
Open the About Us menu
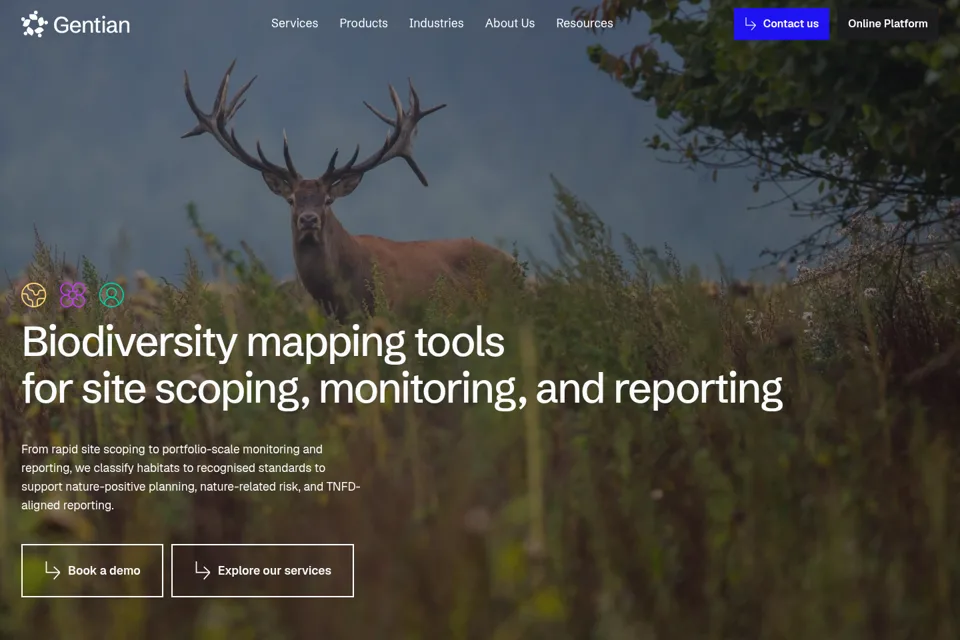coord(510,23)
